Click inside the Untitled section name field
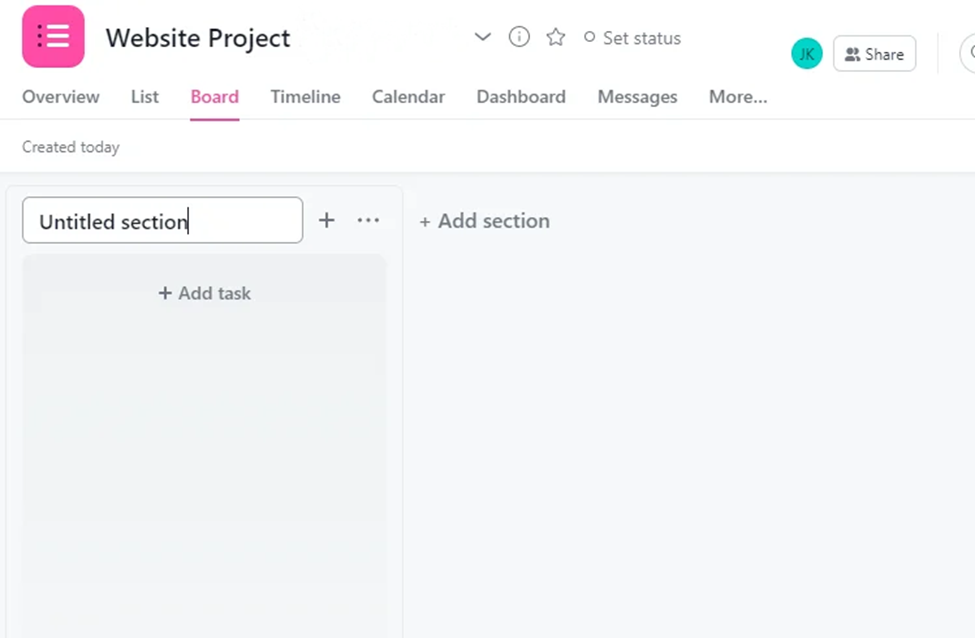The height and width of the screenshot is (638, 975). (162, 221)
